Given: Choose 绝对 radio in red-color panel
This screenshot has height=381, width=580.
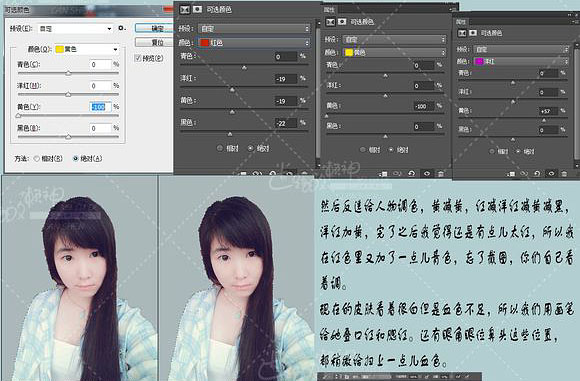Looking at the screenshot, I should (250, 148).
